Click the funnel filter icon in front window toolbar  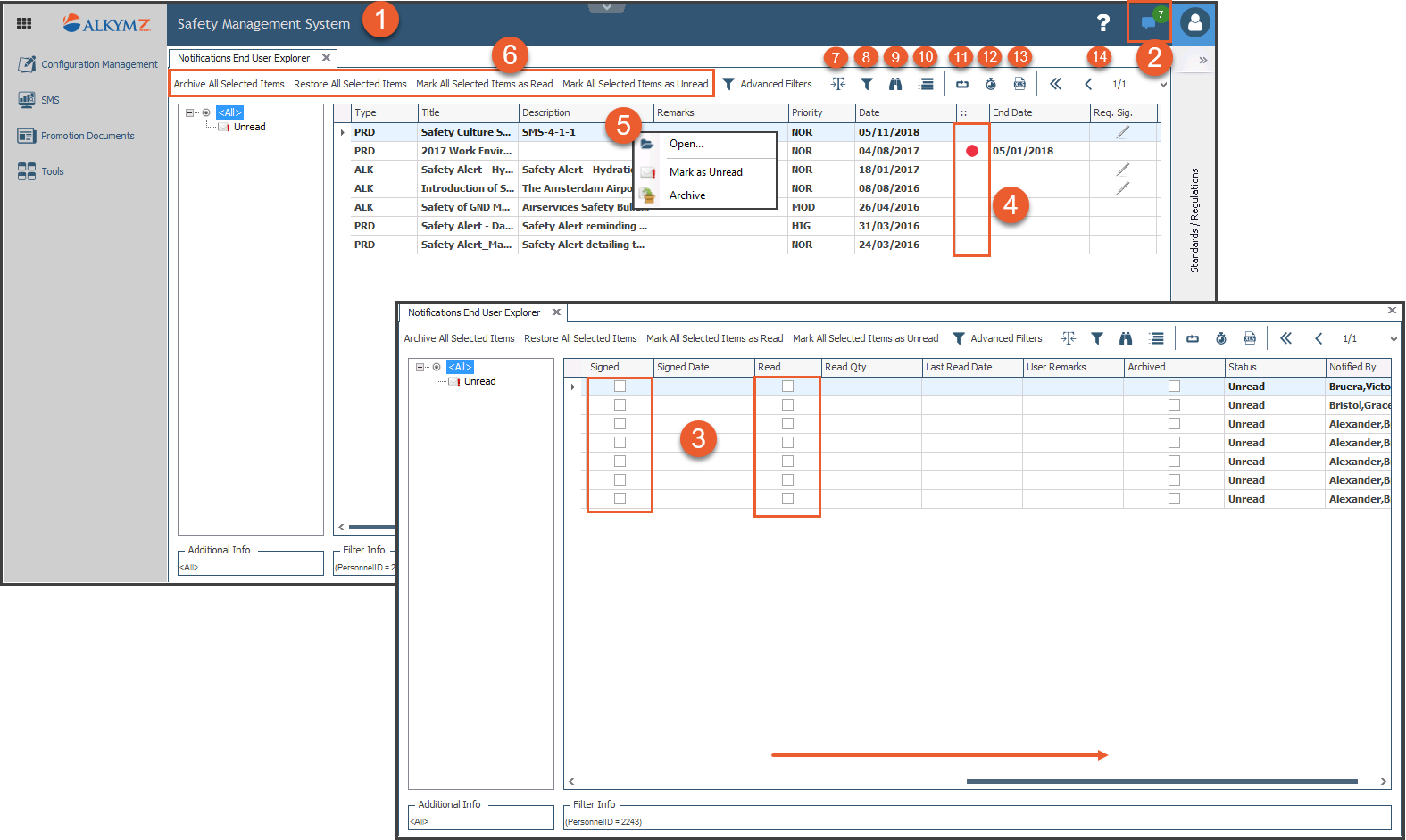pyautogui.click(x=1097, y=338)
